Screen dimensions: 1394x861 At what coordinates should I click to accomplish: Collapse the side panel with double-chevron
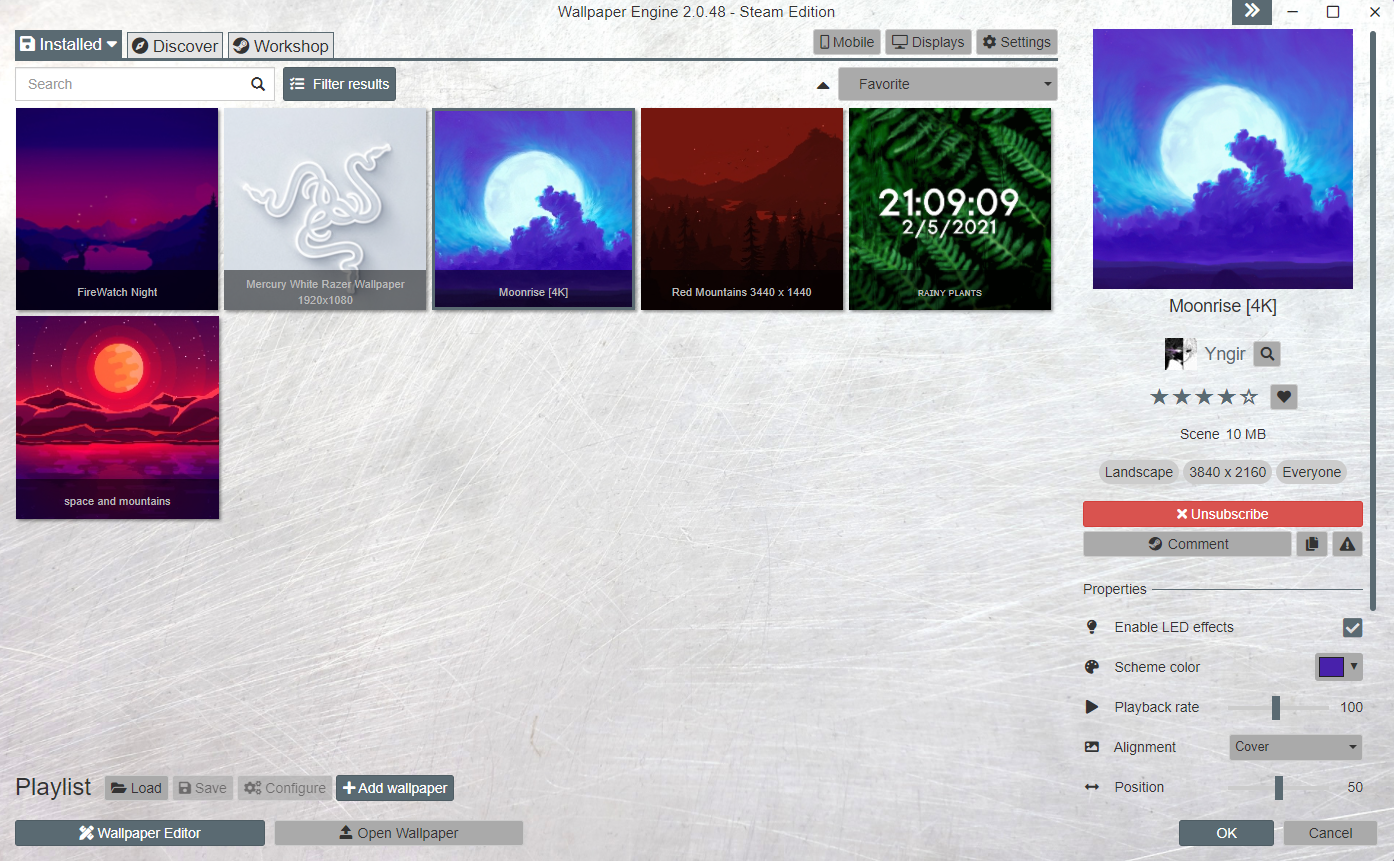tap(1251, 12)
